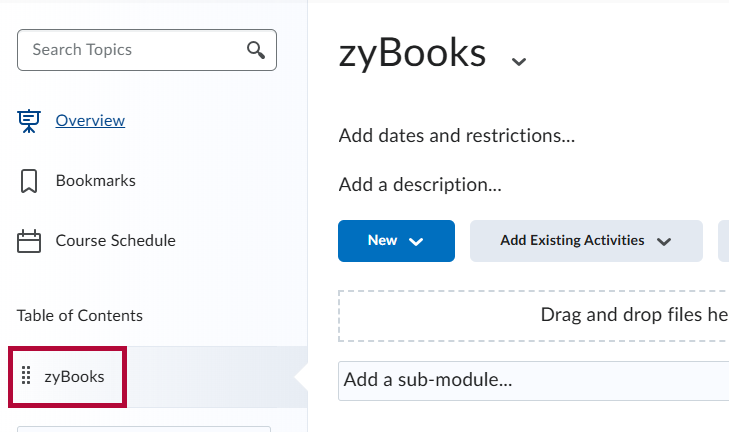Click the Course Schedule calendar icon
This screenshot has width=729, height=432.
pos(29,241)
